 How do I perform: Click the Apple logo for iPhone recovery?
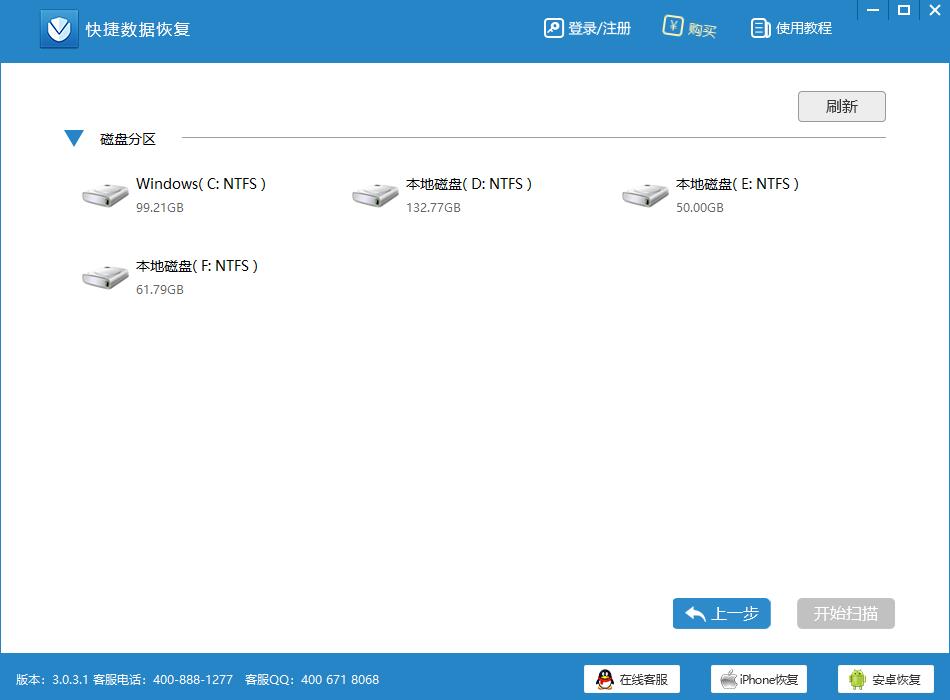click(x=728, y=679)
